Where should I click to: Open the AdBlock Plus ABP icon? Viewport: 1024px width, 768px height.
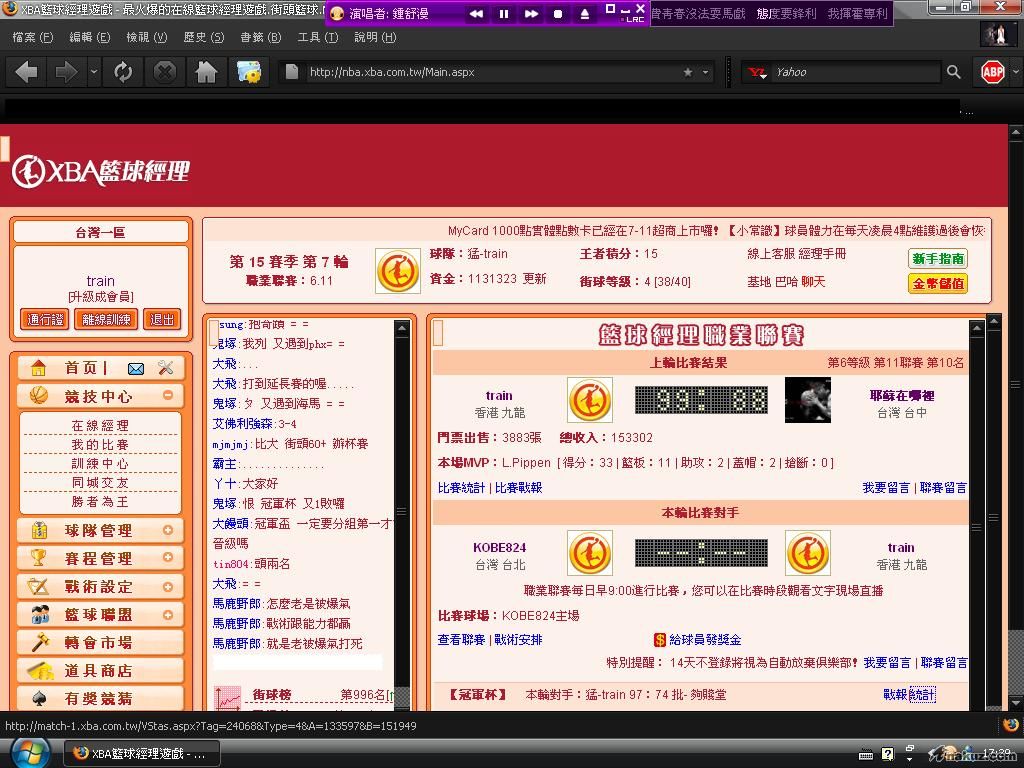tap(992, 72)
